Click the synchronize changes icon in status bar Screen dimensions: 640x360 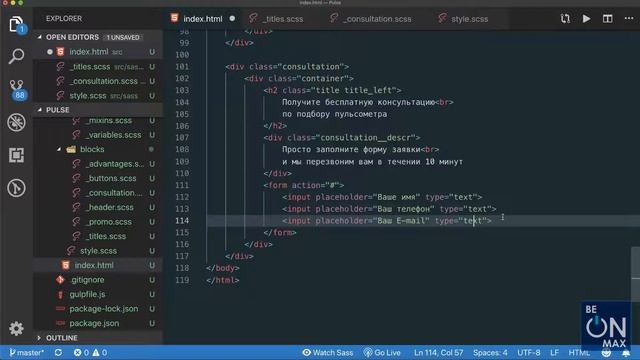58,353
